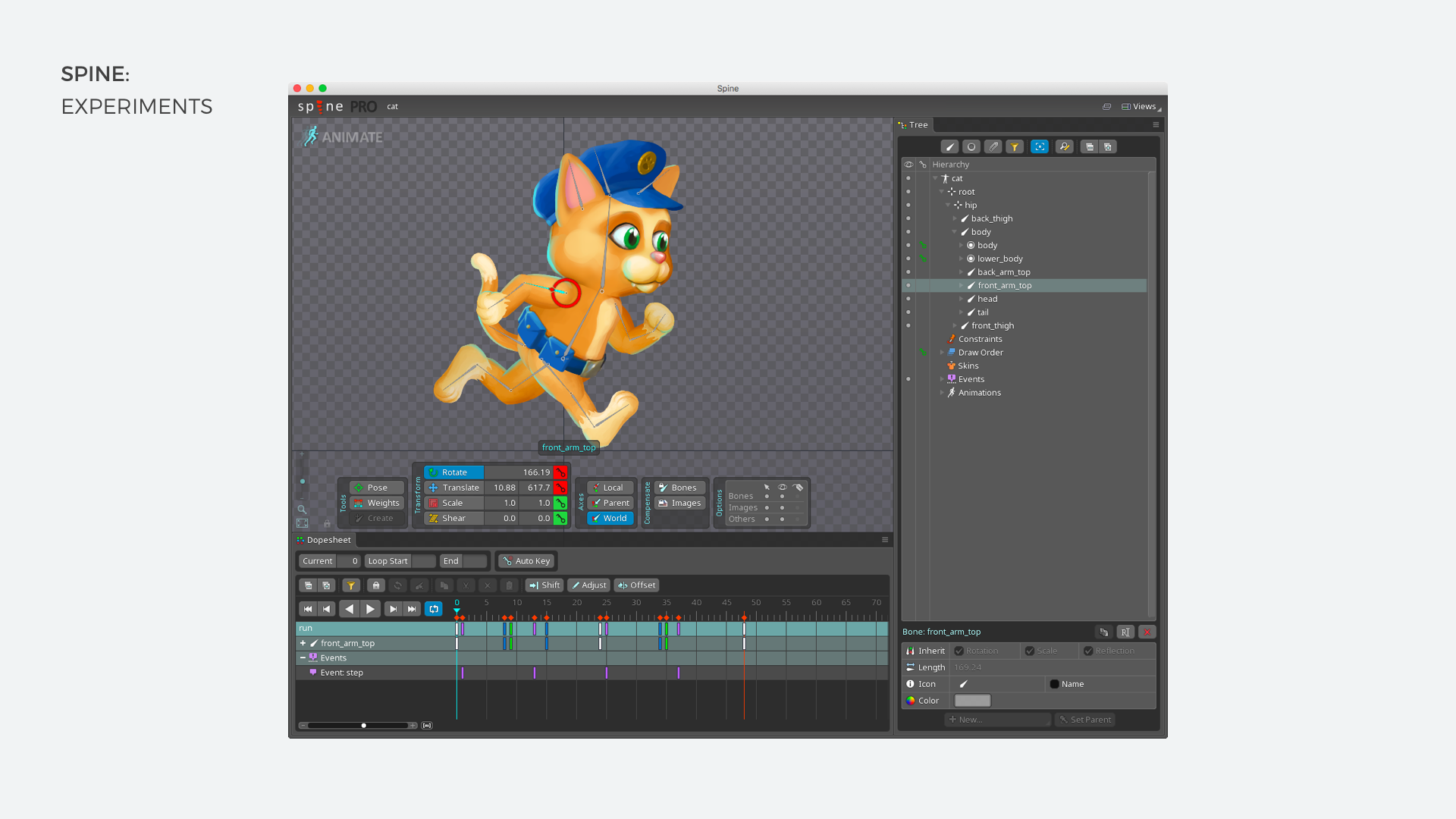Image resolution: width=1456 pixels, height=819 pixels.
Task: Toggle the loop/repeat playback button
Action: coord(434,609)
